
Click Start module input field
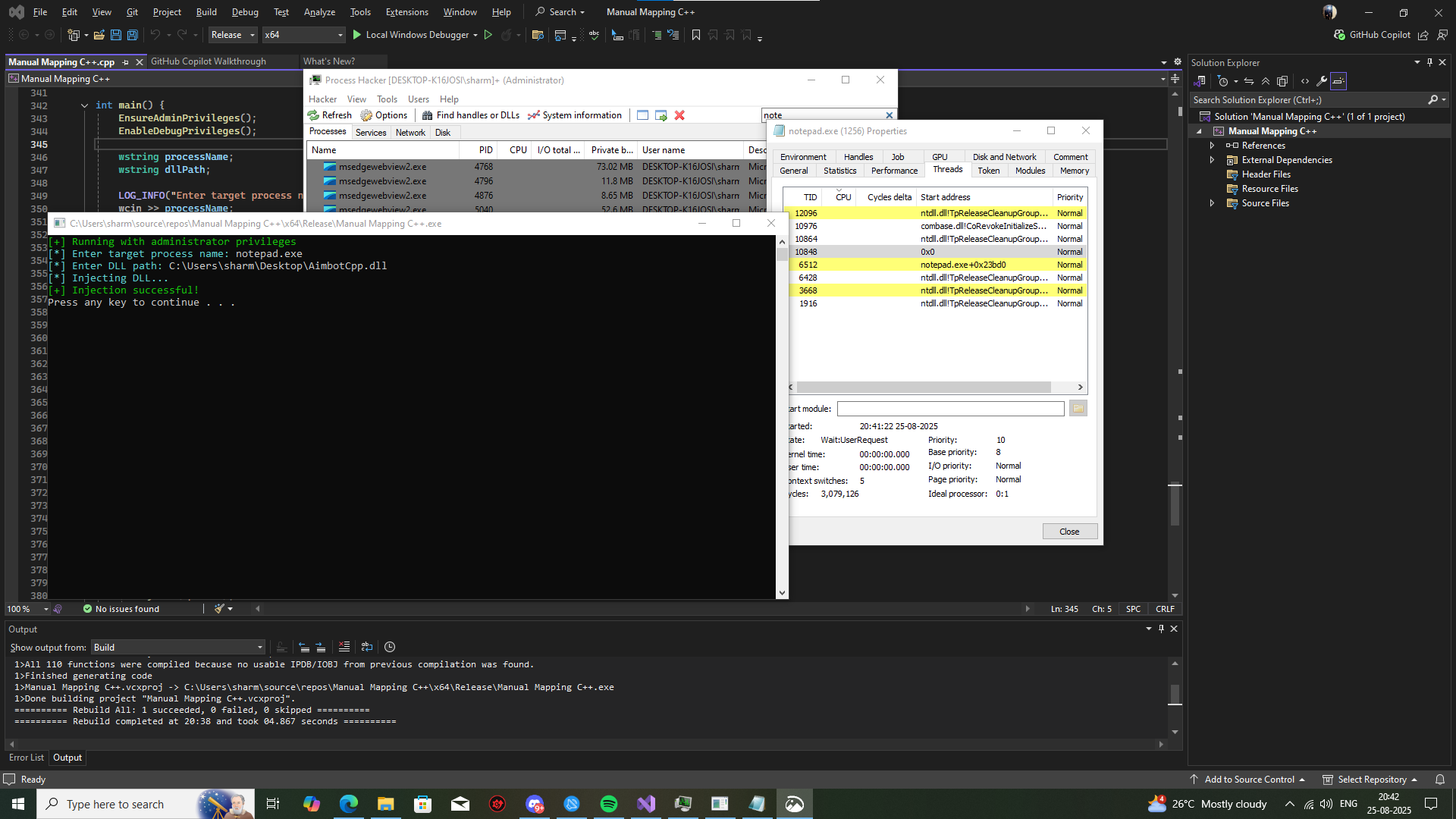(x=950, y=409)
